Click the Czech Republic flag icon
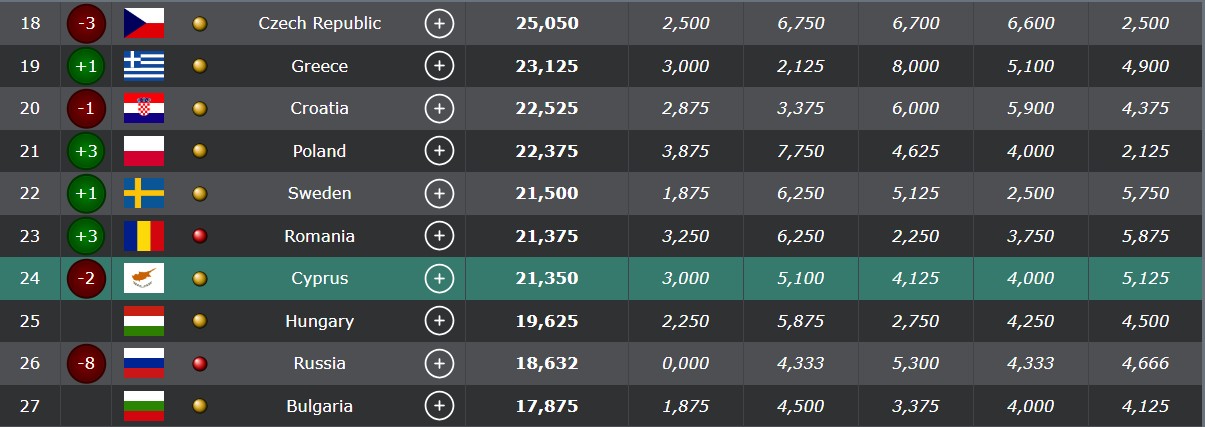 pos(144,23)
